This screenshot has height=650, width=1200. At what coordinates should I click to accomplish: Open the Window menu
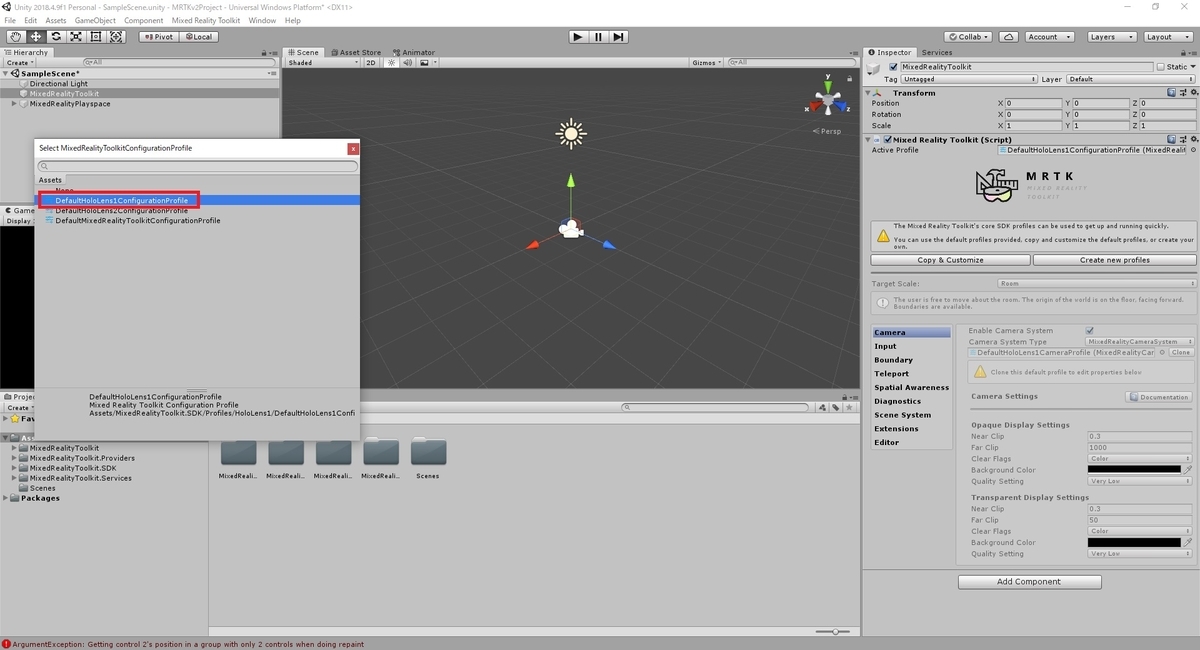click(x=262, y=20)
